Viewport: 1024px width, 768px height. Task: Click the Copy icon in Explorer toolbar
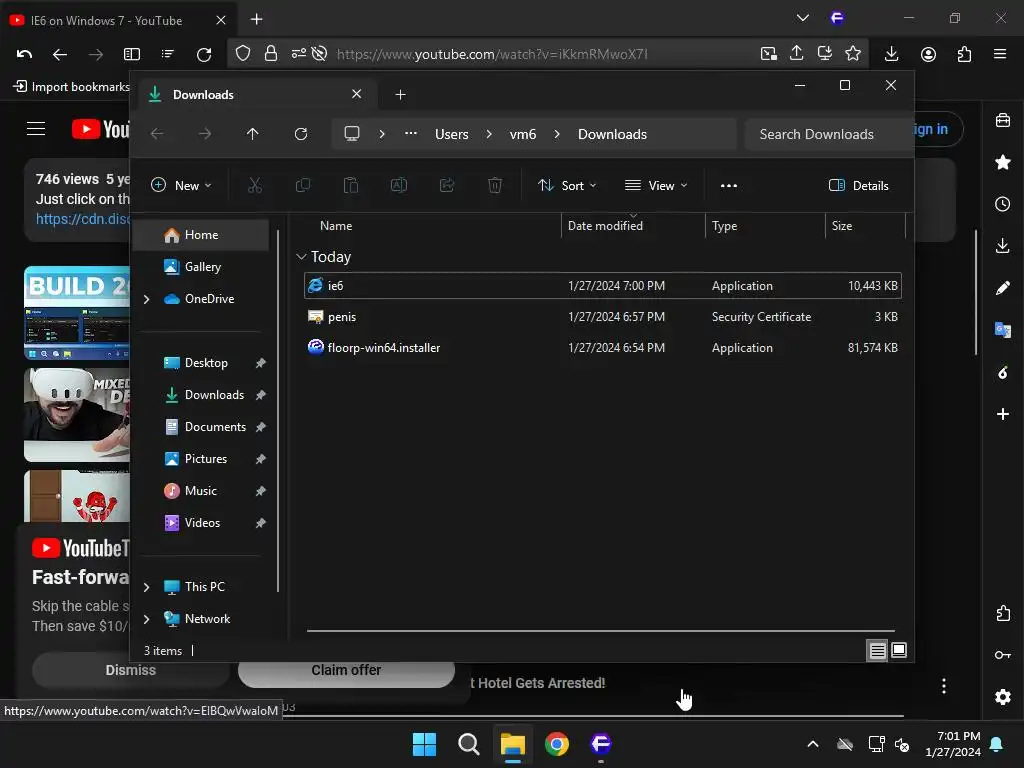coord(303,185)
